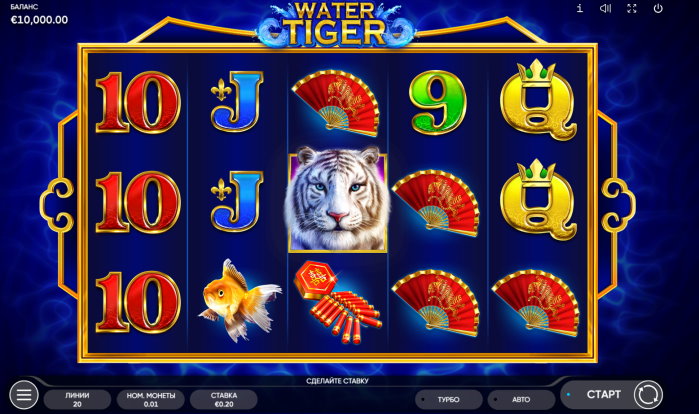Click the firecrackers symbol
This screenshot has width=699, height=414.
click(337, 302)
